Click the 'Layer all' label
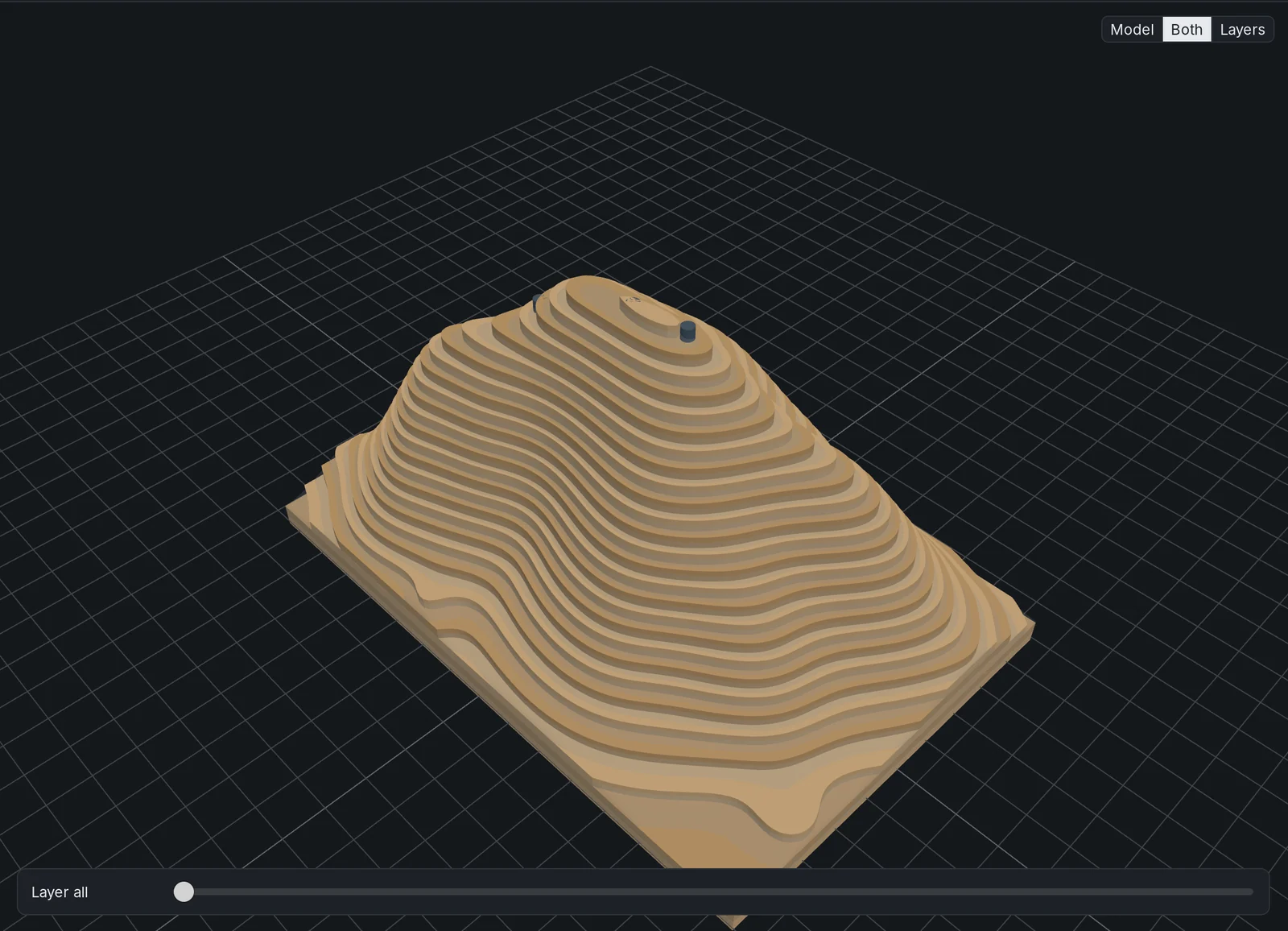Screen dimensions: 1288x931 tap(60, 892)
